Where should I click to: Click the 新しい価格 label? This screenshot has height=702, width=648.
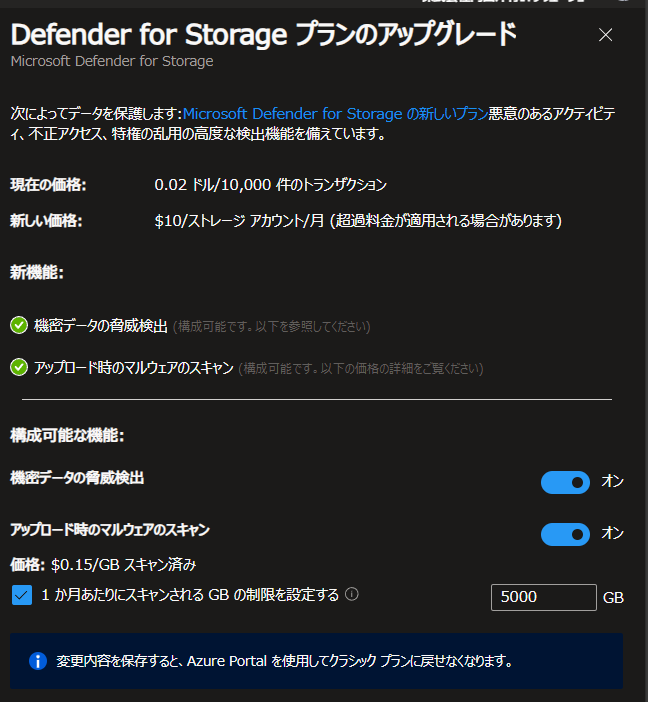pyautogui.click(x=47, y=221)
